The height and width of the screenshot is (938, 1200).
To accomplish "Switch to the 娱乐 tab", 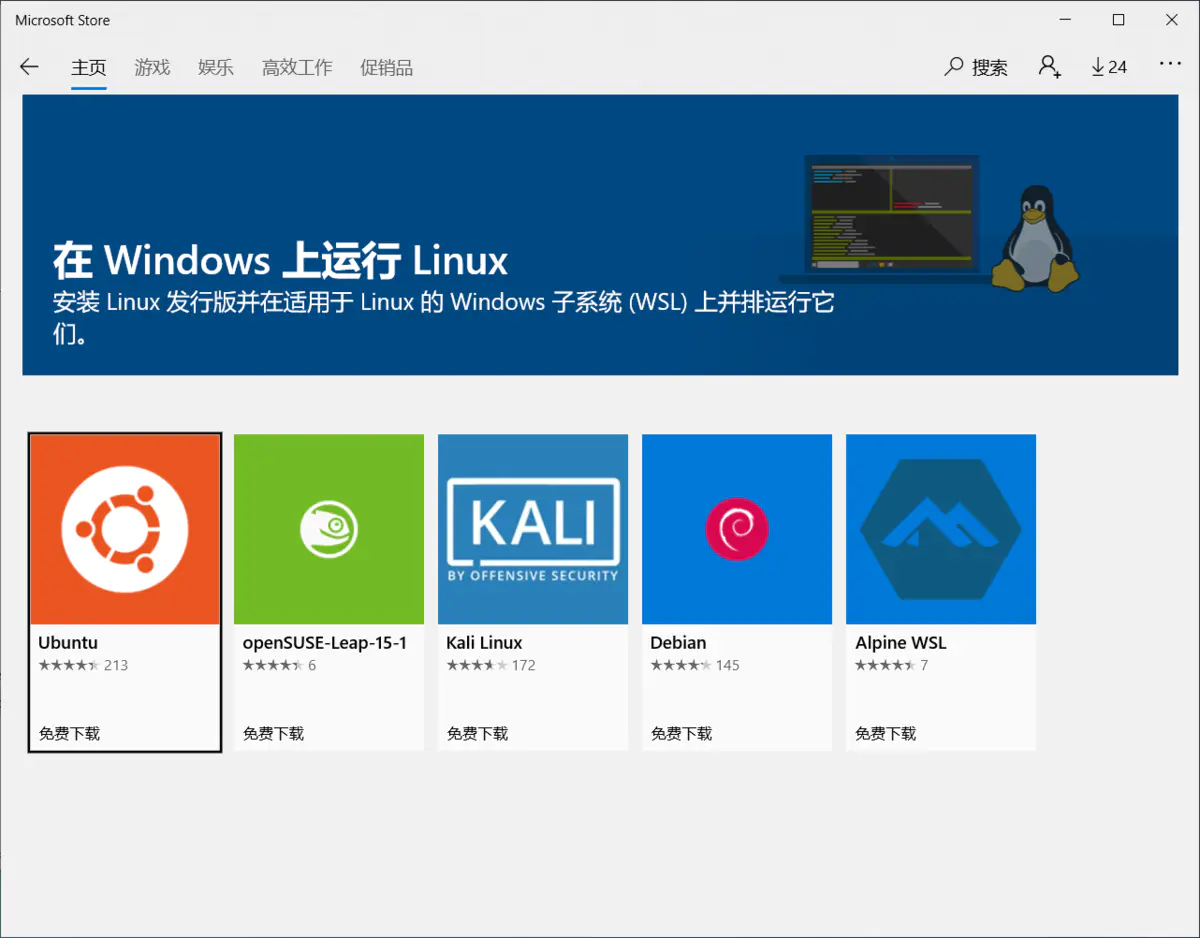I will (216, 68).
